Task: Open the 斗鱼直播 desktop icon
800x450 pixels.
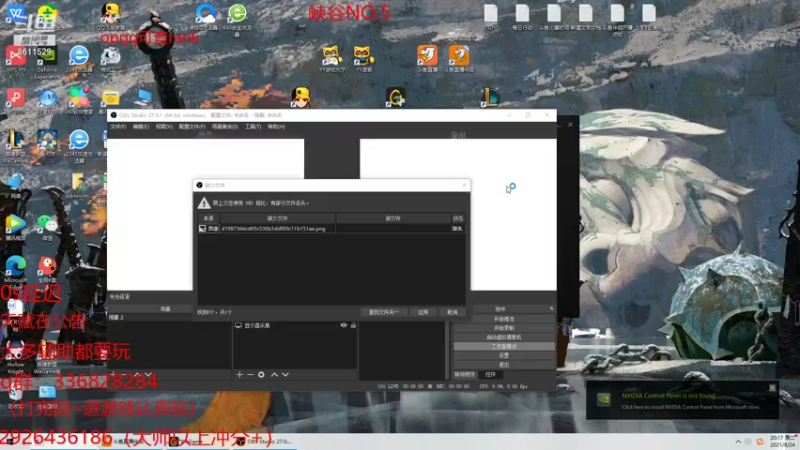Action: click(x=427, y=59)
